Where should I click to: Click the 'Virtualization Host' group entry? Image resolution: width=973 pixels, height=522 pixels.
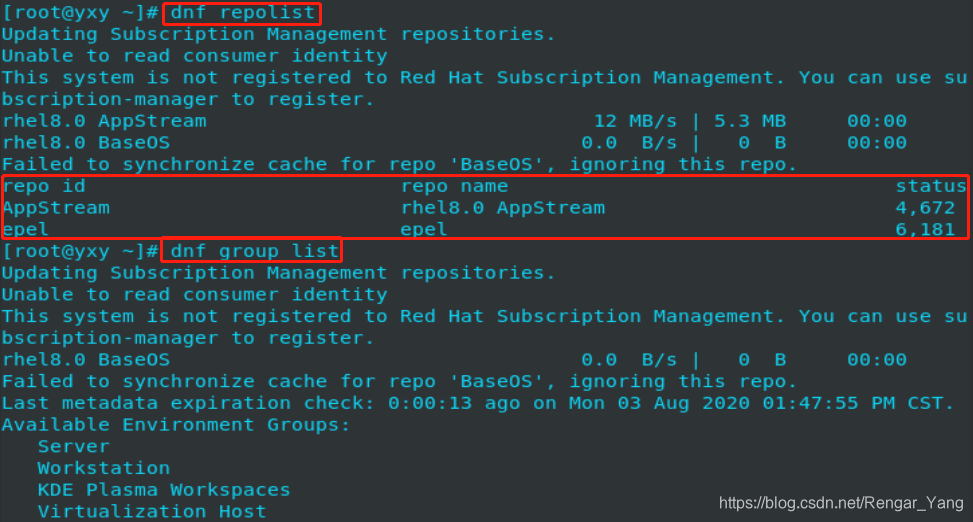152,511
